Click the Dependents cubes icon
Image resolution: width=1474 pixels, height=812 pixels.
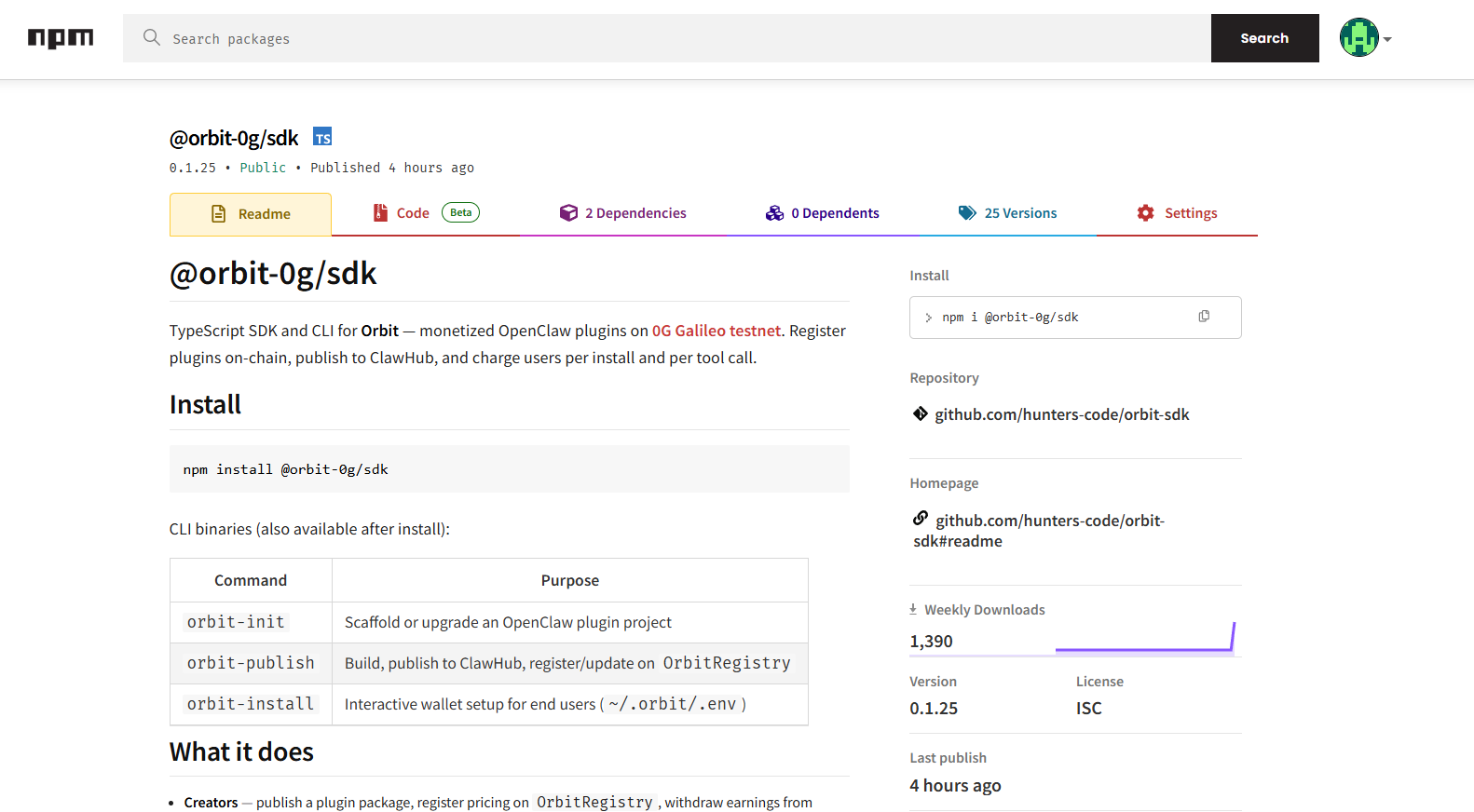tap(774, 213)
